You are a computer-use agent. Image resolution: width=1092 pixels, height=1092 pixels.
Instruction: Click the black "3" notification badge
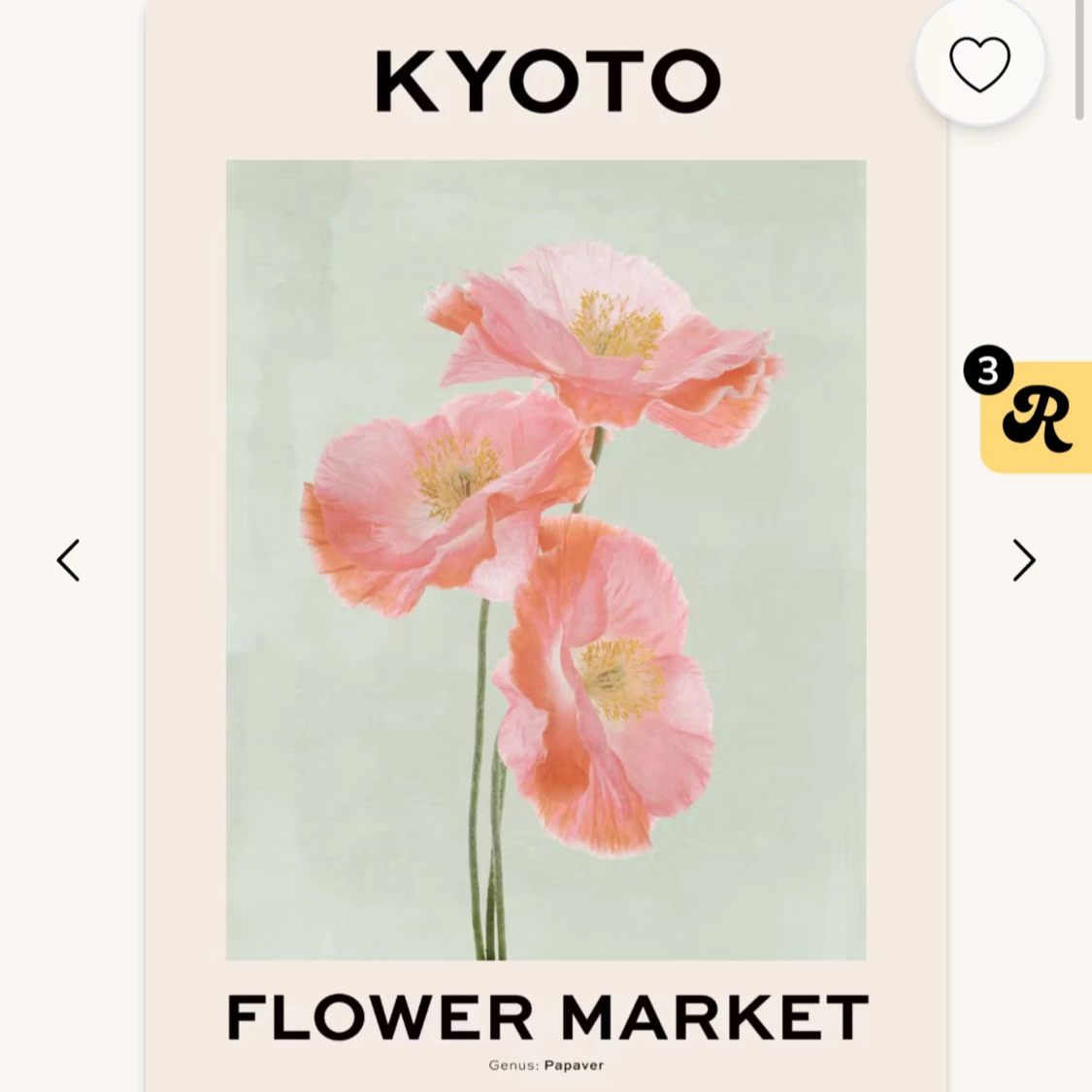click(988, 371)
